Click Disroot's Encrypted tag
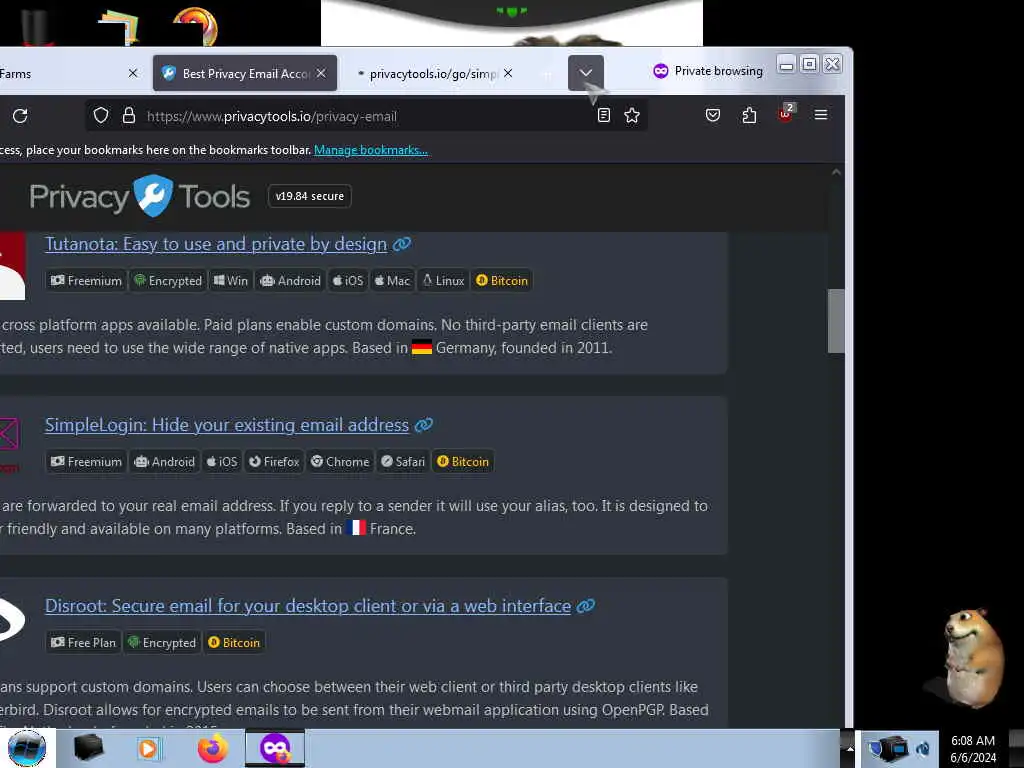The image size is (1024, 768). (x=162, y=643)
